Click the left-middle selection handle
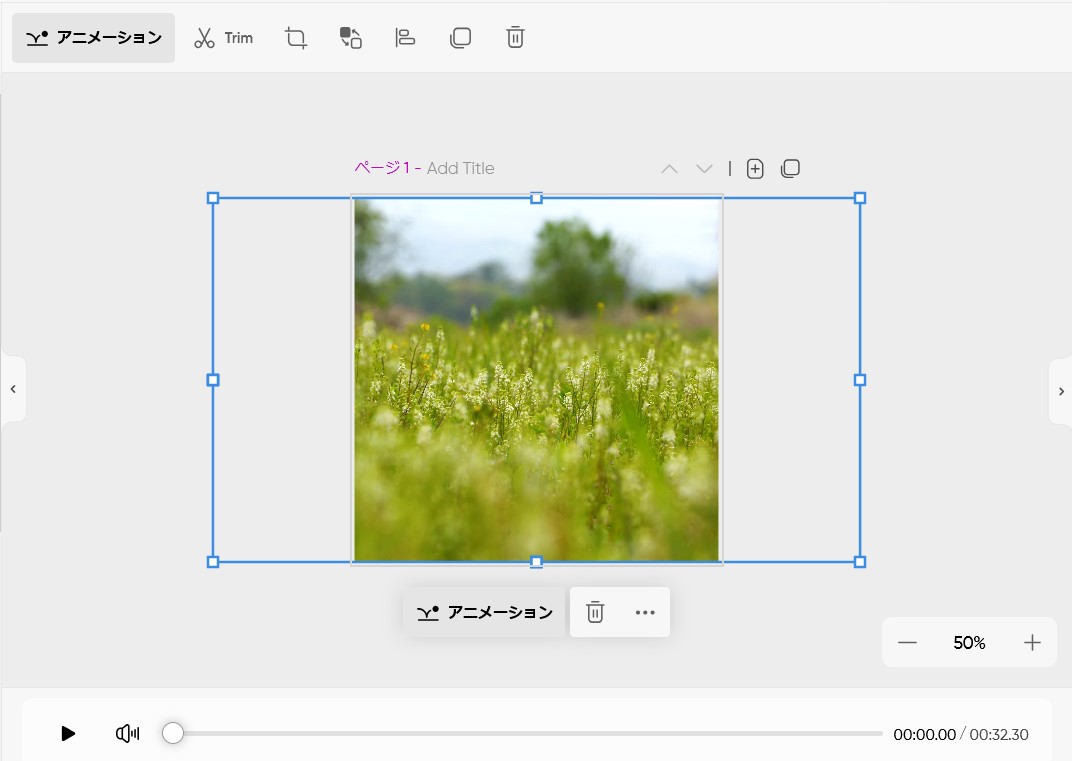The width and height of the screenshot is (1072, 761). 213,380
